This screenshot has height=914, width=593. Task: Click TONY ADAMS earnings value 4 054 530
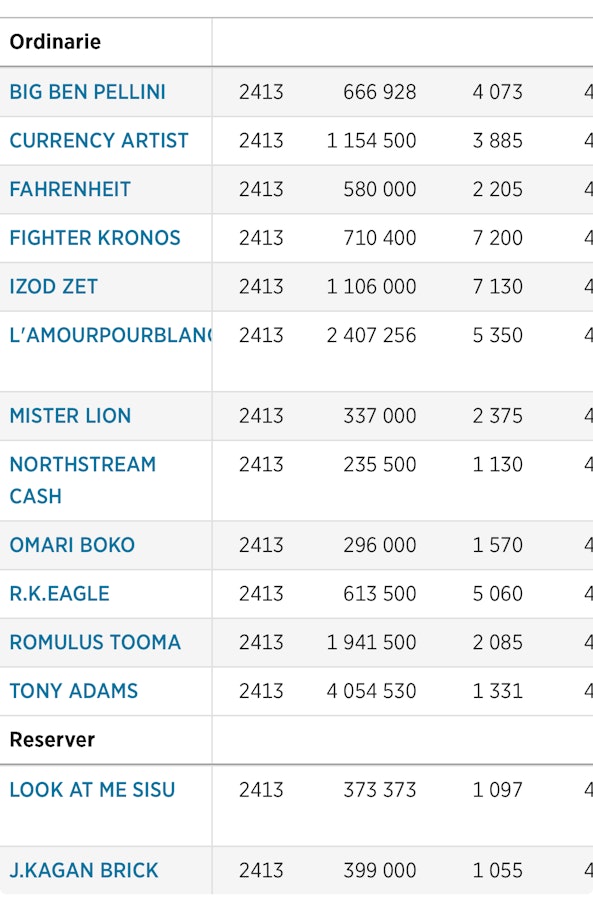point(371,691)
